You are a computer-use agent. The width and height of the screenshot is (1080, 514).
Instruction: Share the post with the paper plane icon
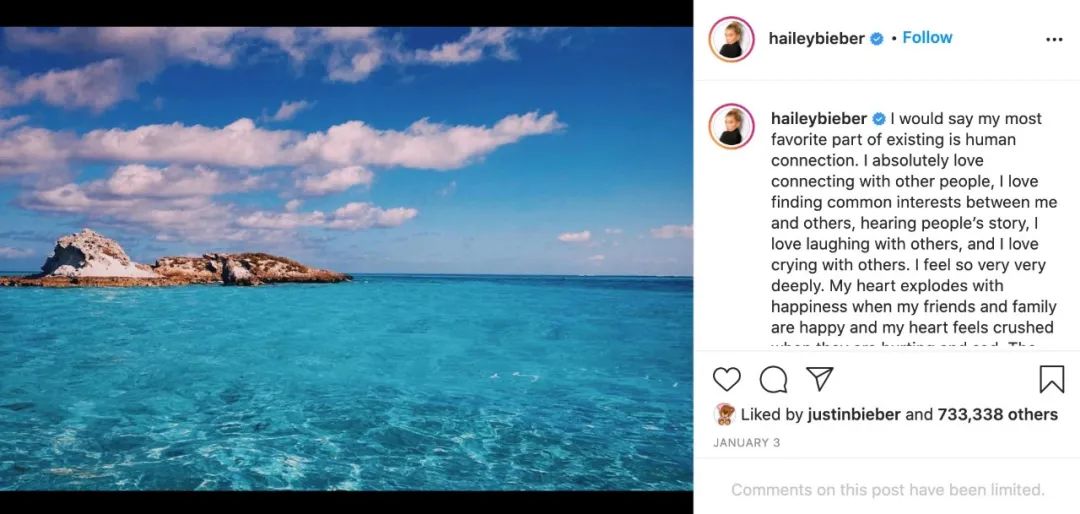point(820,379)
